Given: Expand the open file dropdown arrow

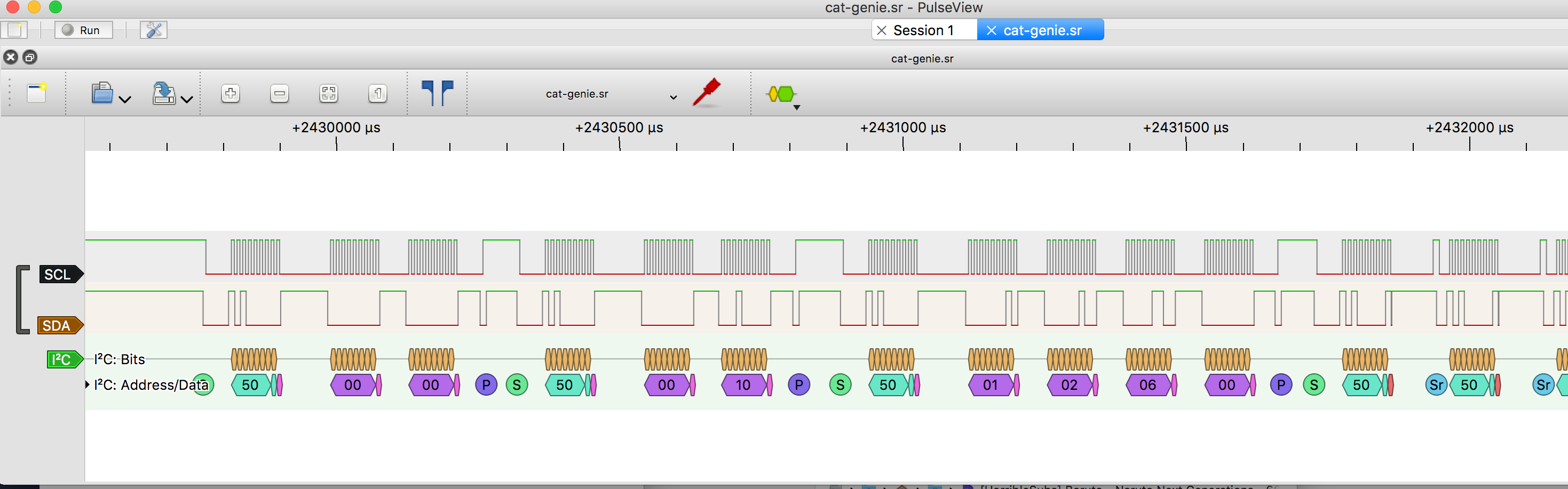Looking at the screenshot, I should point(125,99).
